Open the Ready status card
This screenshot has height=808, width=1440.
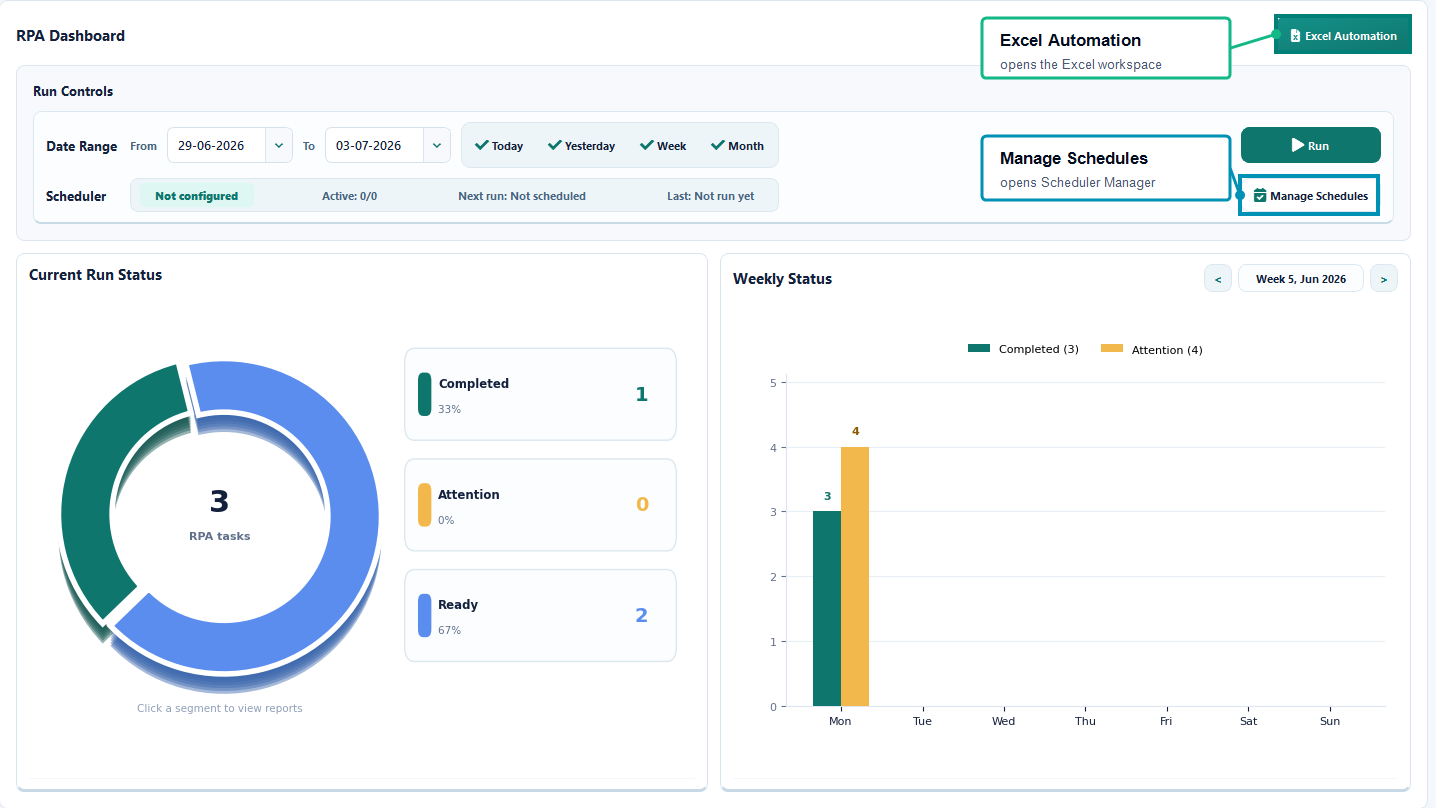click(x=540, y=615)
